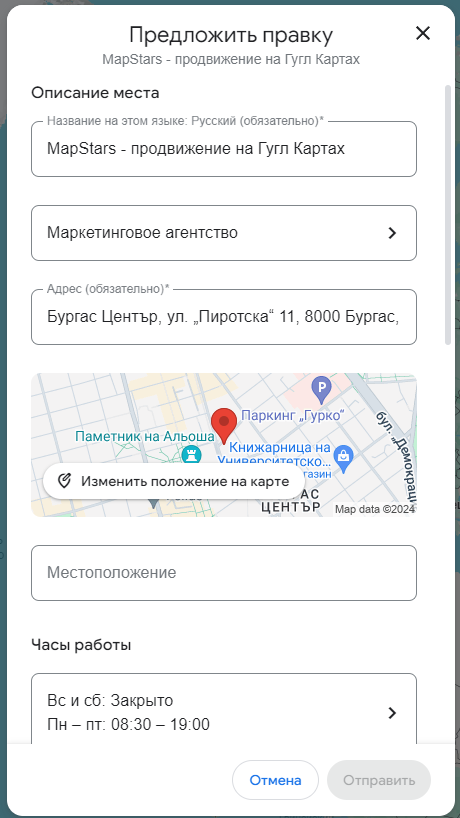Click the Map data ©2024 attribution
Screen dimensions: 460x818
(x=375, y=510)
